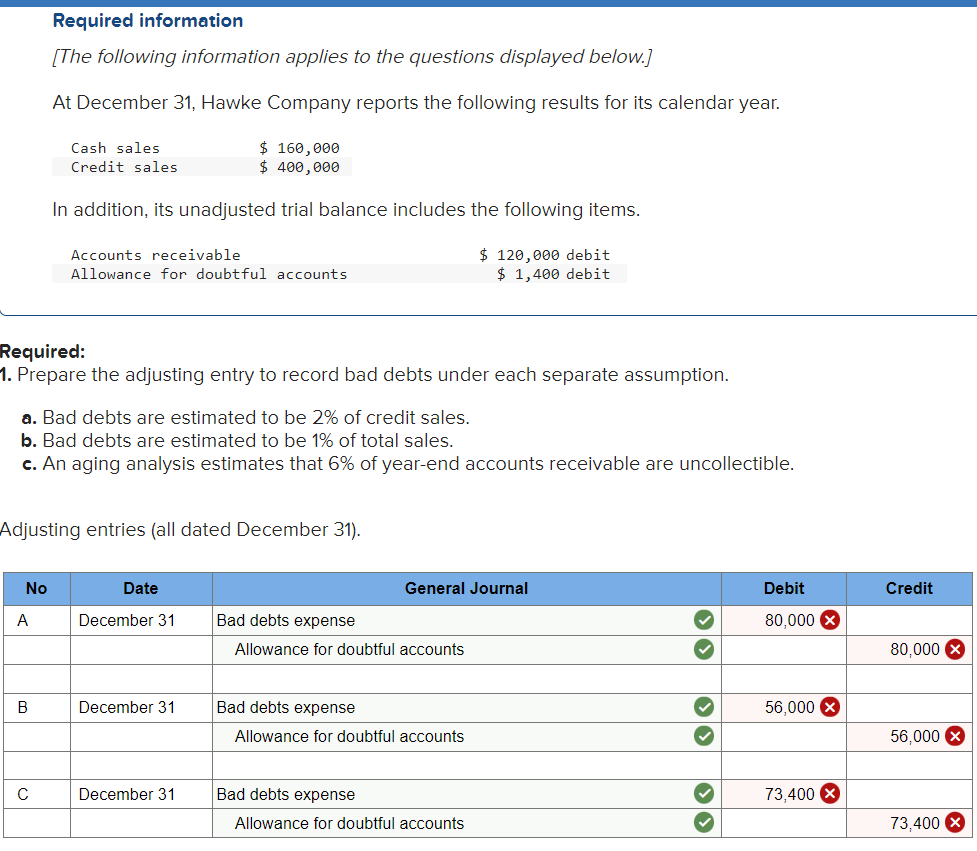Open entry A Allowance for doubtful accounts field

(x=467, y=650)
